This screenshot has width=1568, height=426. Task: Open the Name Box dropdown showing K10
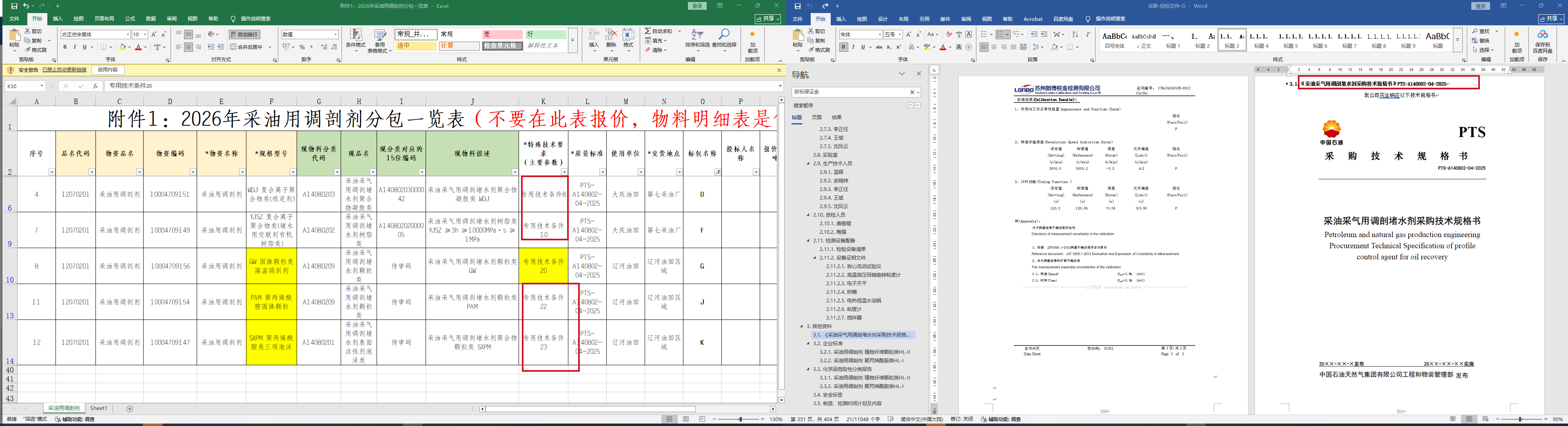click(x=41, y=86)
